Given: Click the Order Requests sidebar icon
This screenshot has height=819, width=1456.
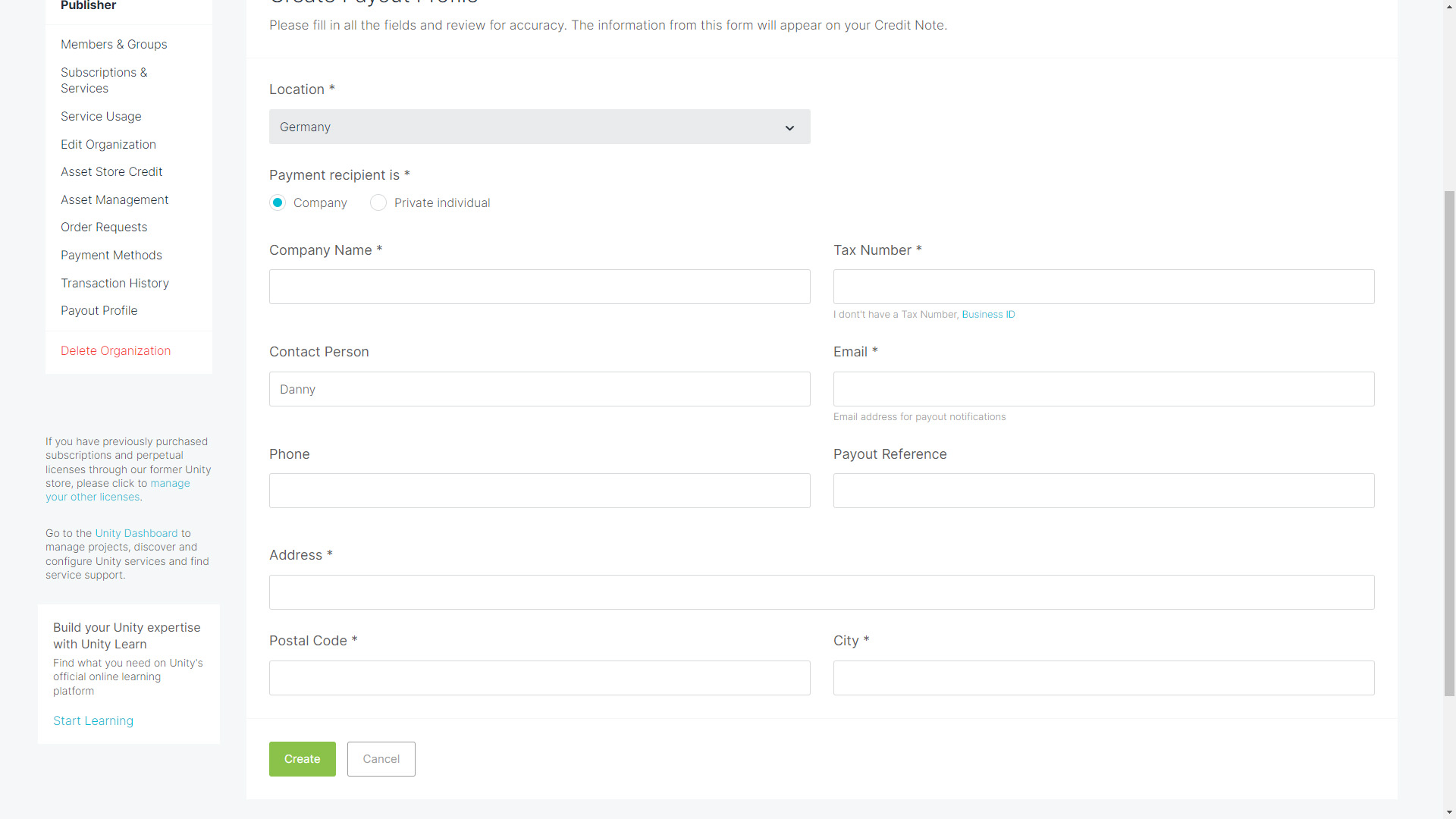Looking at the screenshot, I should pos(103,227).
